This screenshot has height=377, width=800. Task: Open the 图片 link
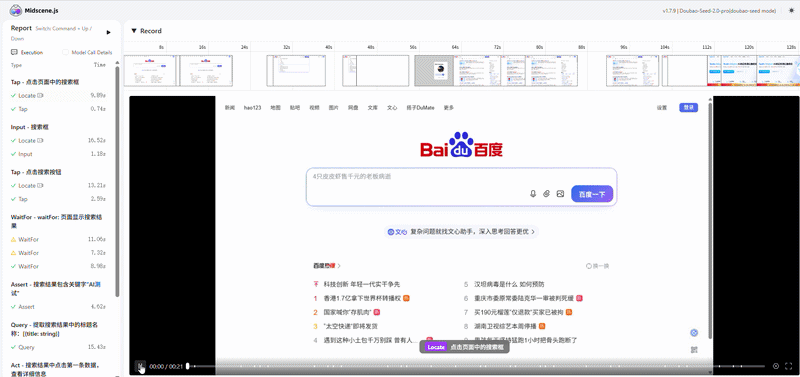(x=334, y=108)
